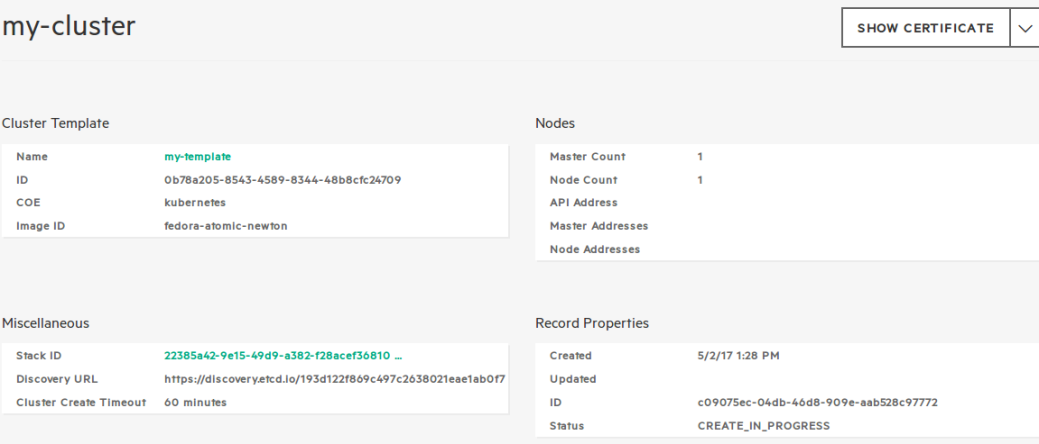
Task: Click the Updated label in Record Properties
Action: (573, 379)
